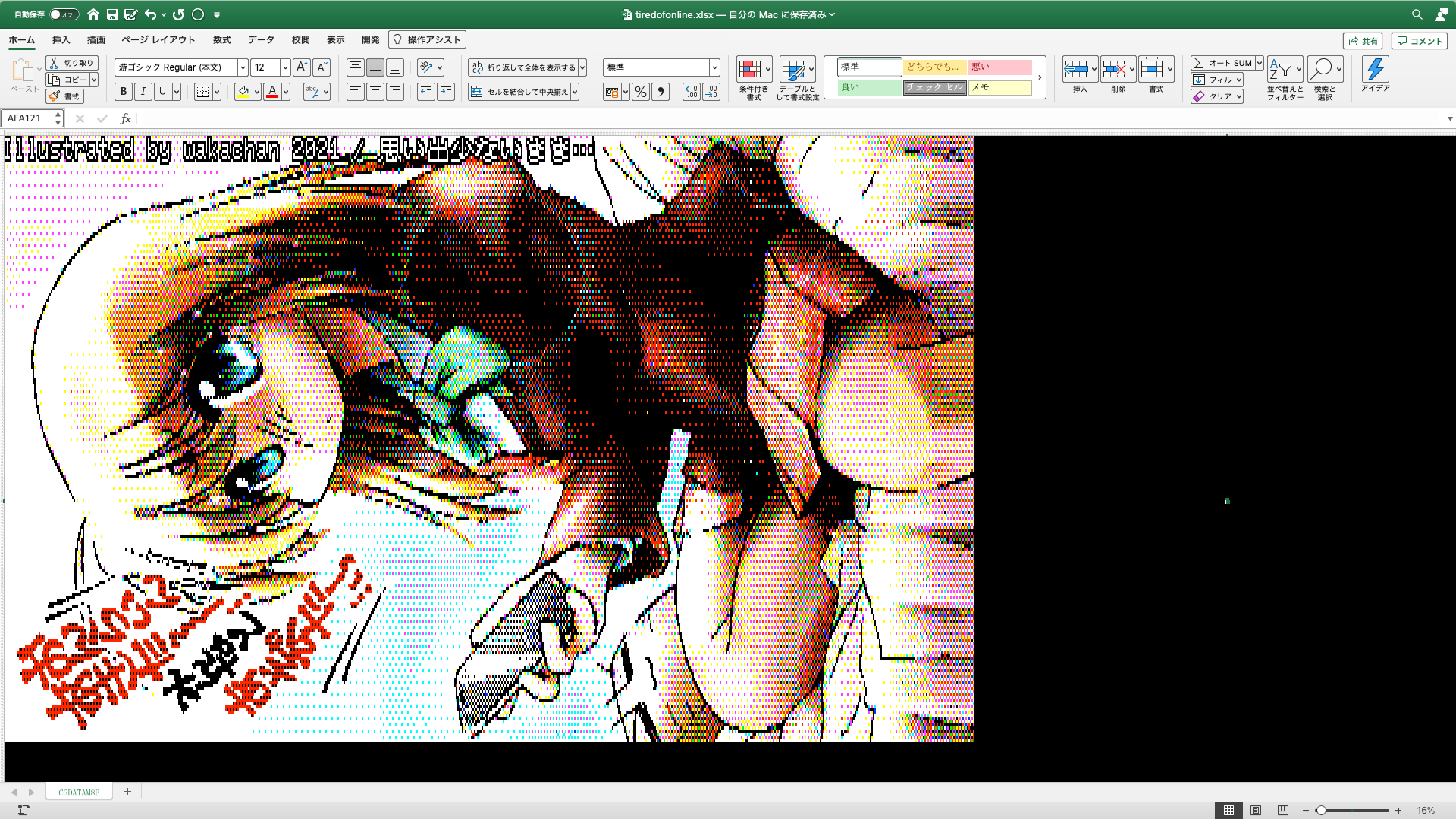Image resolution: width=1456 pixels, height=819 pixels.
Task: Click Wrap Text button
Action: pos(523,67)
